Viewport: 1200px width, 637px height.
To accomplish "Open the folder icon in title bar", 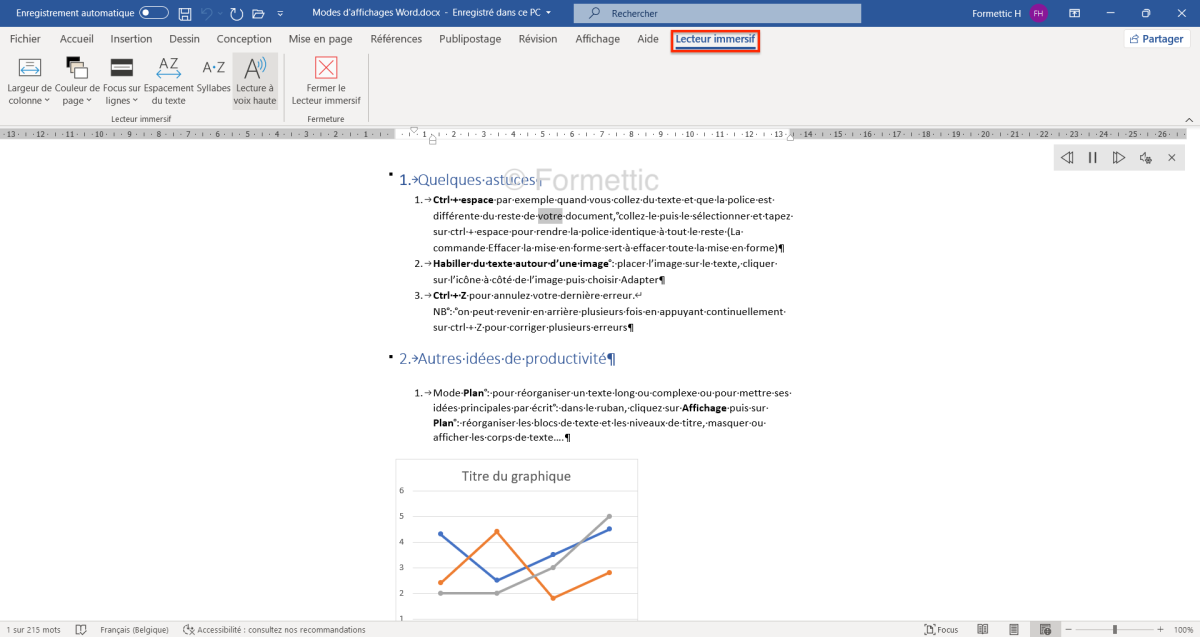I will coord(258,13).
